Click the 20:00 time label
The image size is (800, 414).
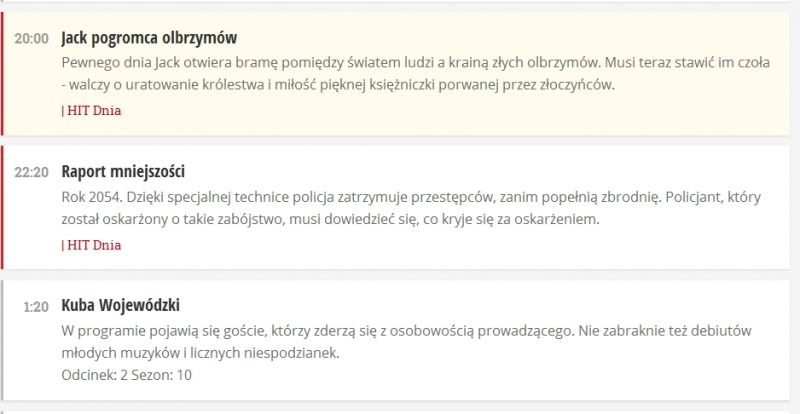(32, 39)
